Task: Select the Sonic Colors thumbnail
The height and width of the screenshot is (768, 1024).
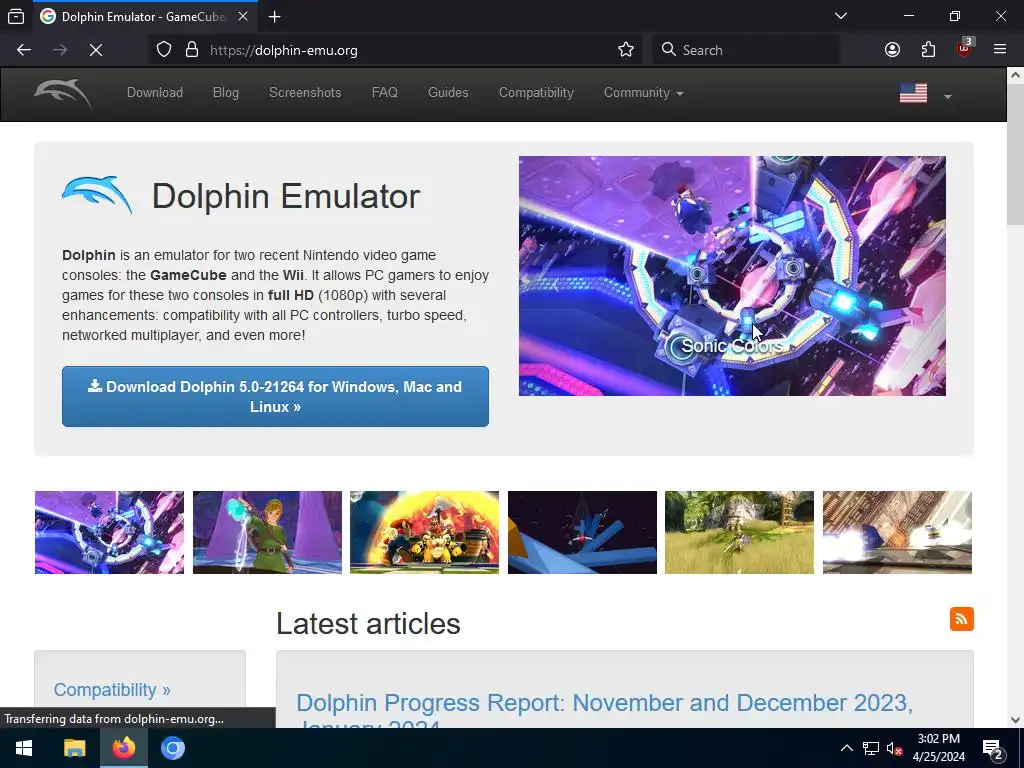Action: click(x=110, y=532)
